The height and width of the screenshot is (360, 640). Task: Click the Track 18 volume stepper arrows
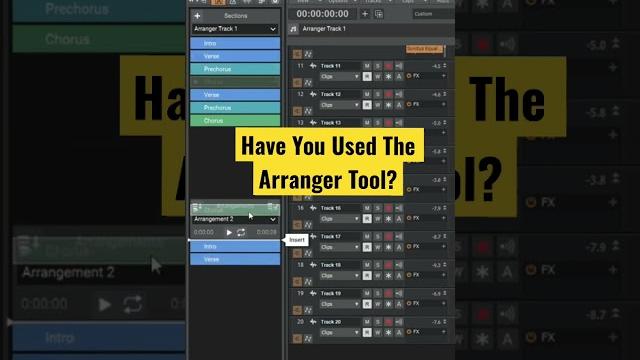(x=445, y=265)
